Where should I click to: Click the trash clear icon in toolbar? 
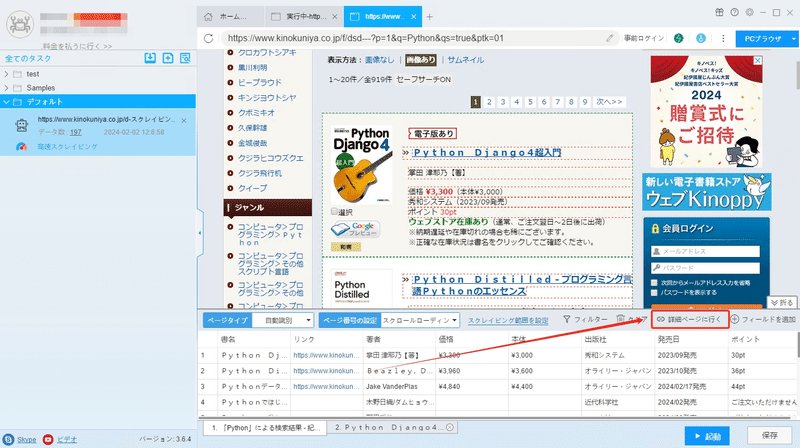(x=620, y=319)
